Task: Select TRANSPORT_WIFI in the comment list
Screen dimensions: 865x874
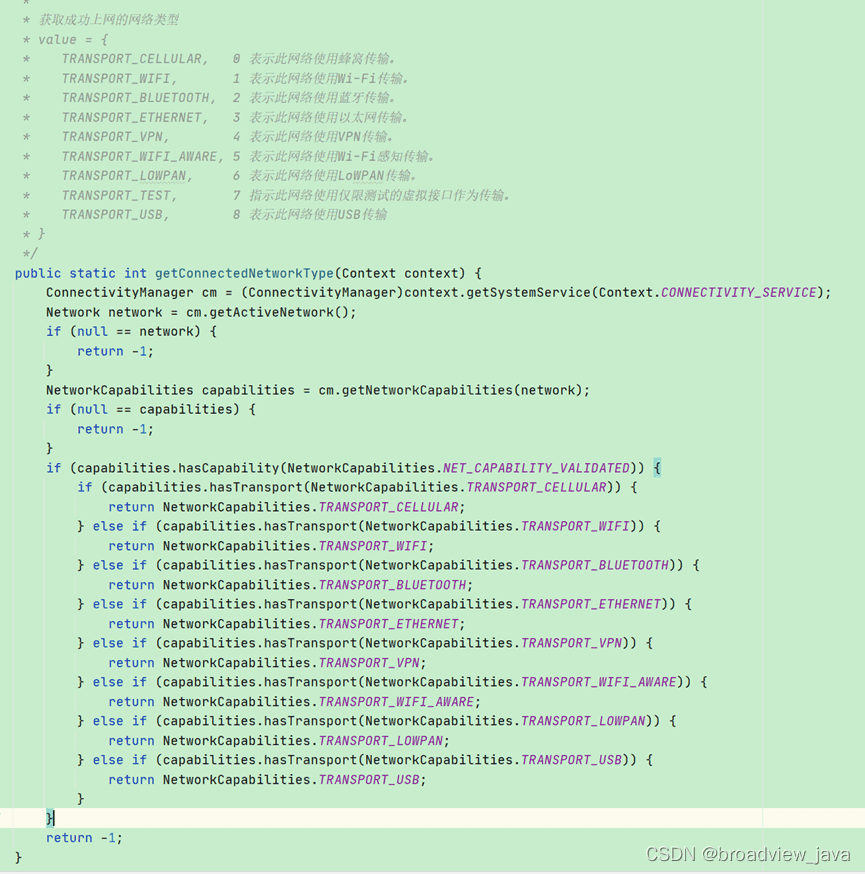Action: 116,79
